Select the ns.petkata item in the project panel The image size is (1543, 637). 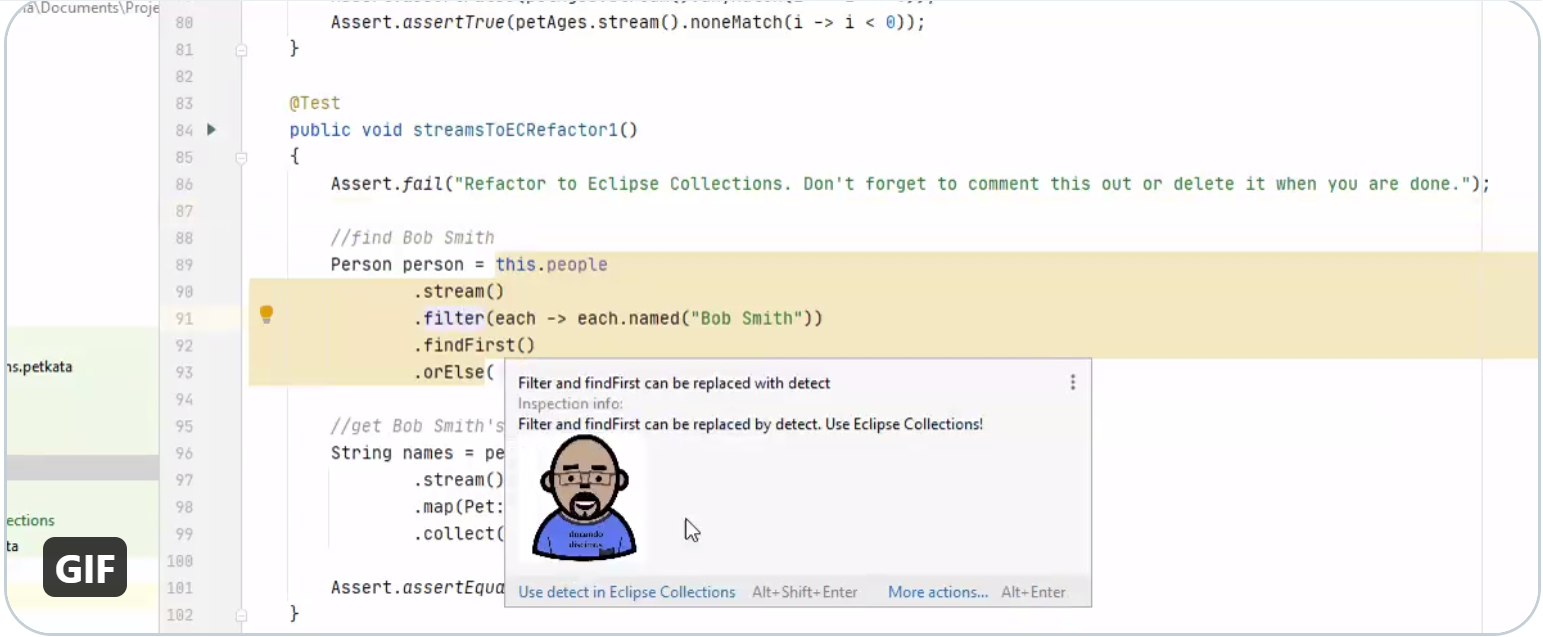(39, 367)
